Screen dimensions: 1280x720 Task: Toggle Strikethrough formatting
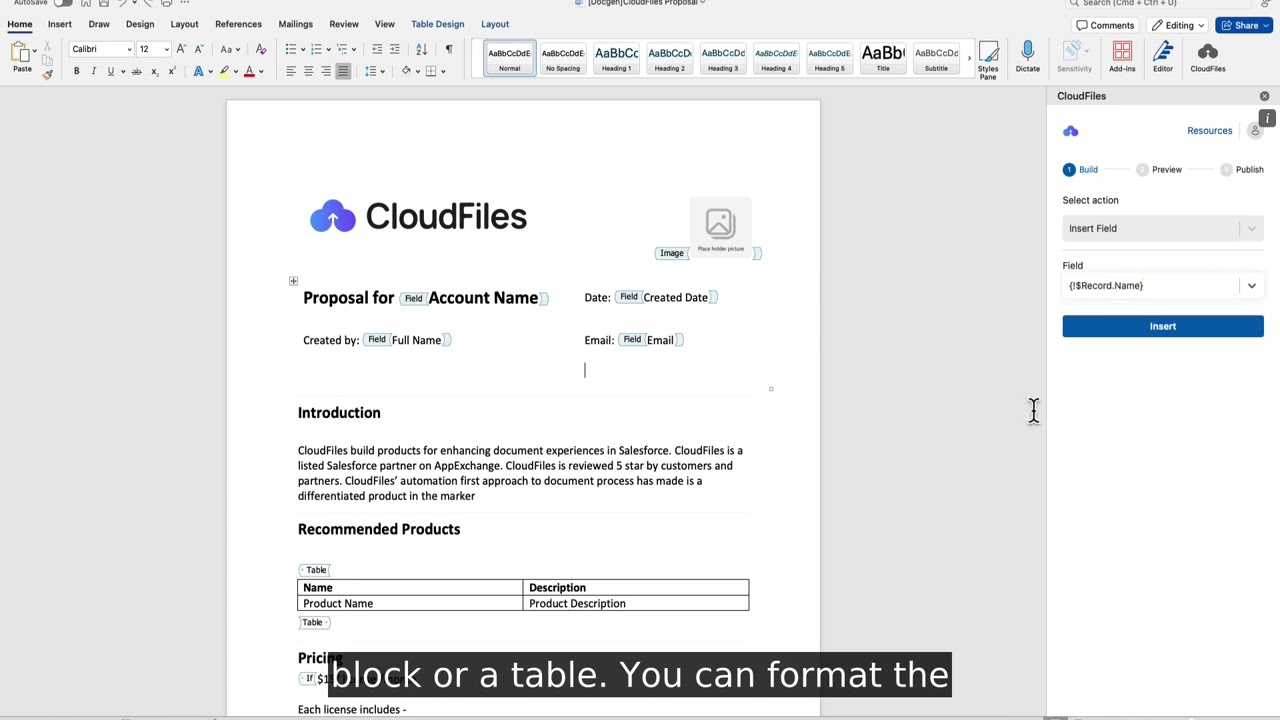(x=136, y=71)
